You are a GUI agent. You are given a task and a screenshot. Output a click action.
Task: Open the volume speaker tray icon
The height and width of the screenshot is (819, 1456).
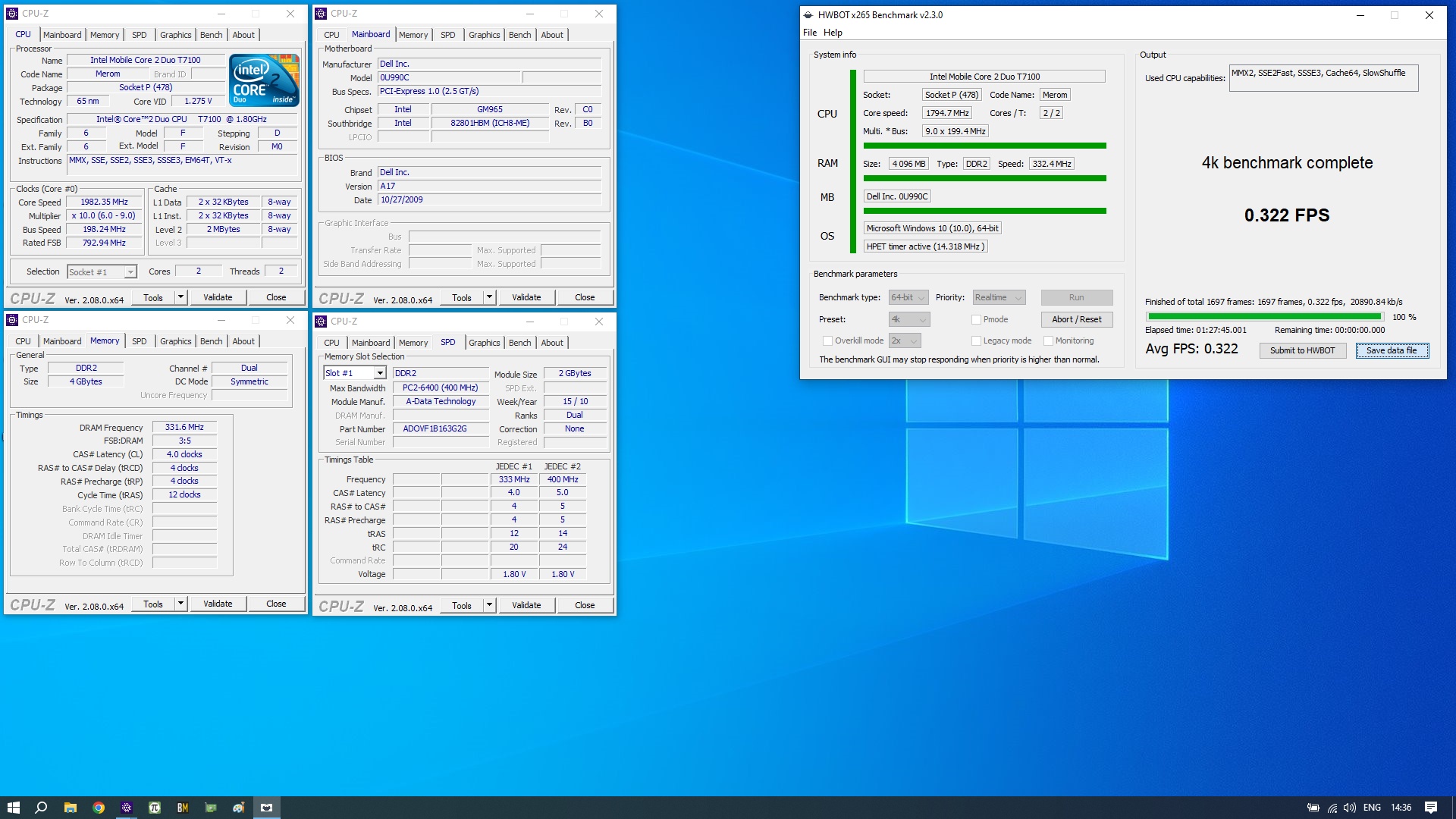click(x=1350, y=808)
